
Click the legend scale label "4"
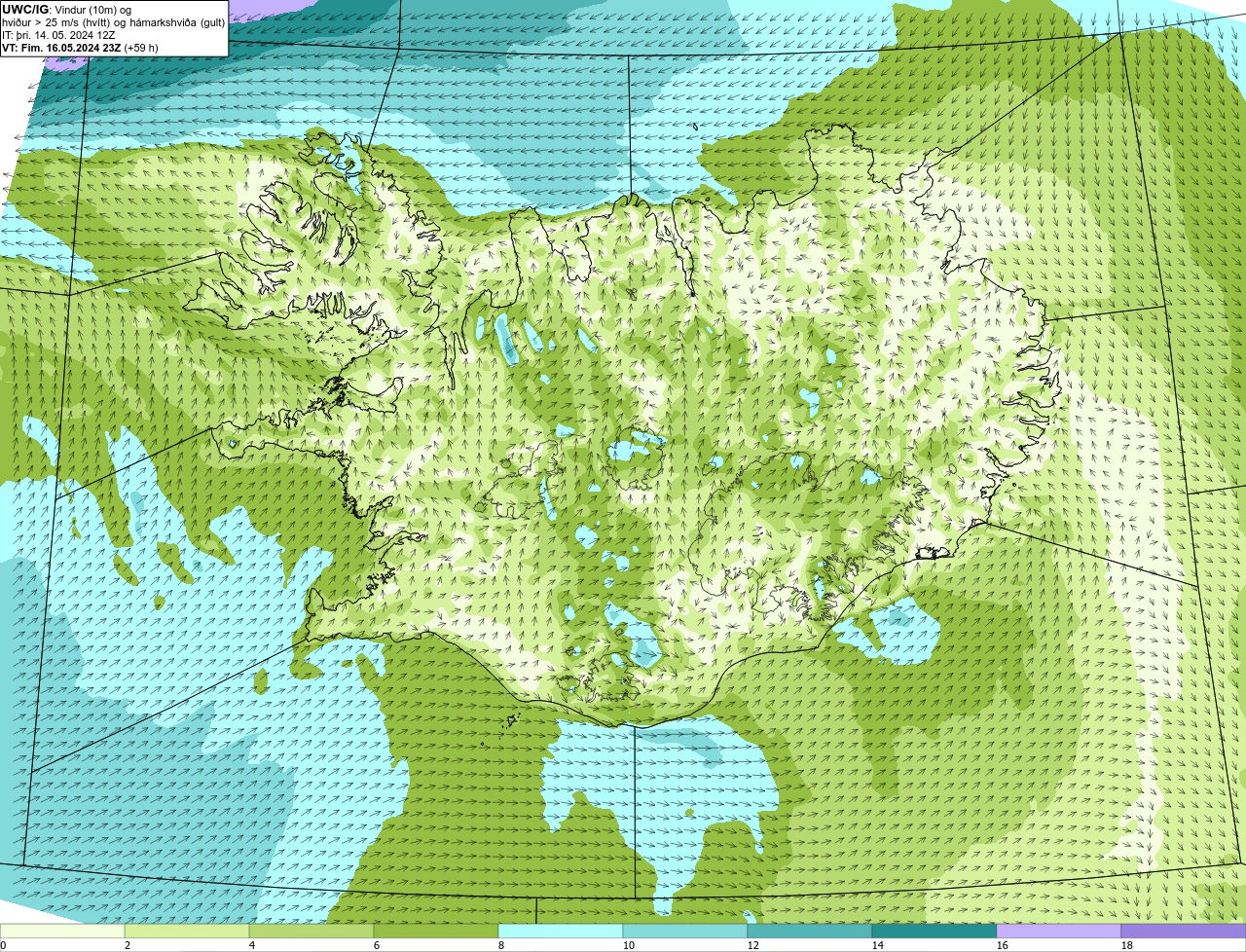pyautogui.click(x=252, y=945)
